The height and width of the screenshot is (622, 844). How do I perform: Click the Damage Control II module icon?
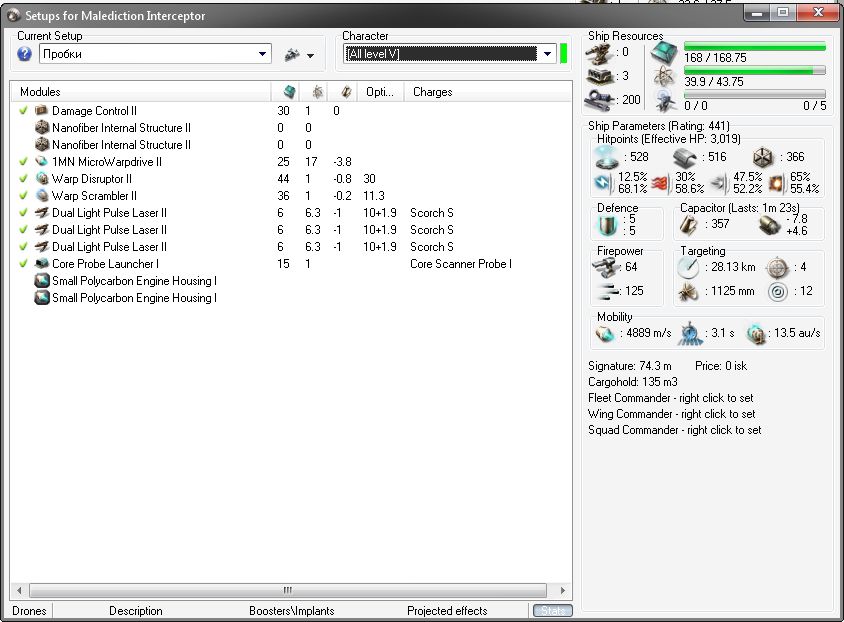point(41,110)
